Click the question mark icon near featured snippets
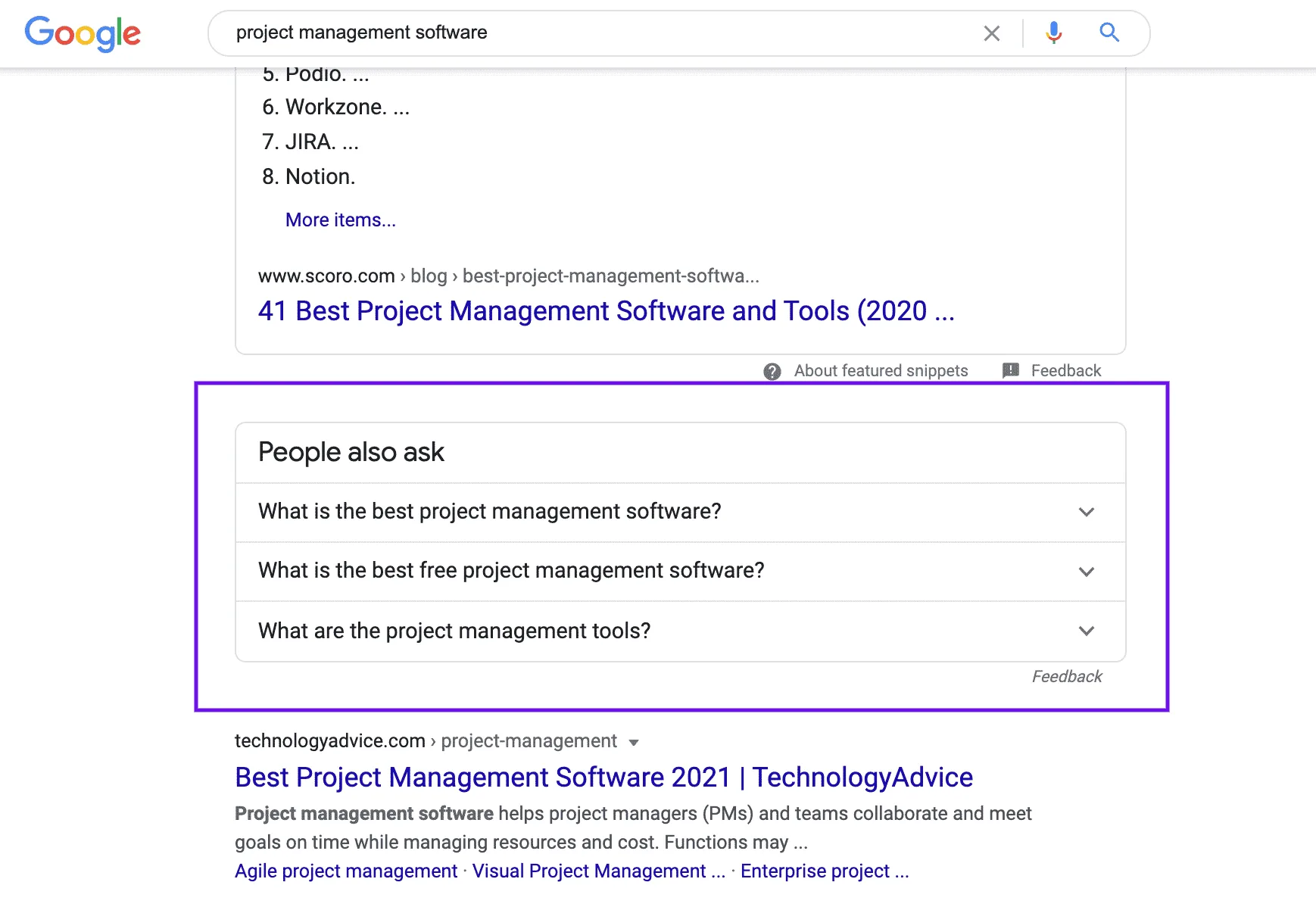The height and width of the screenshot is (907, 1316). coord(772,371)
